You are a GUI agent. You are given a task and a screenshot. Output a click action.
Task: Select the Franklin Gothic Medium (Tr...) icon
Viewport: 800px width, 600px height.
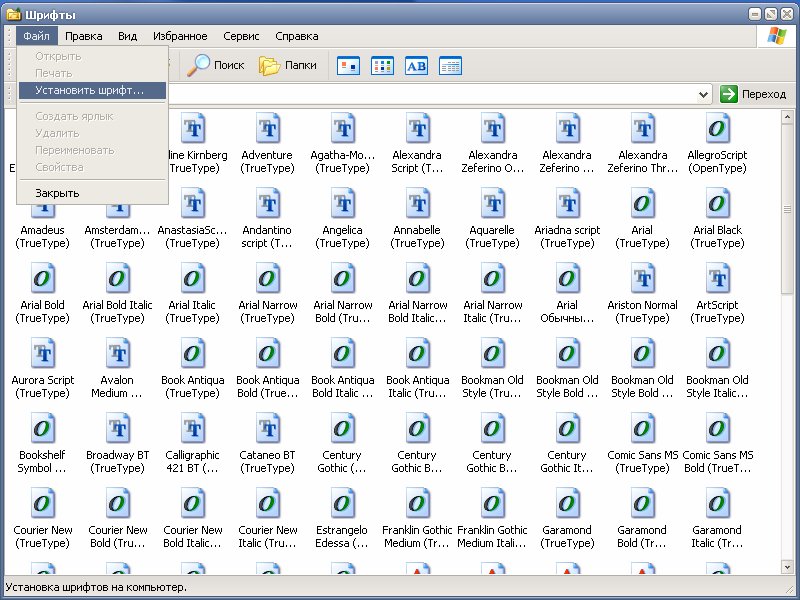pyautogui.click(x=417, y=503)
